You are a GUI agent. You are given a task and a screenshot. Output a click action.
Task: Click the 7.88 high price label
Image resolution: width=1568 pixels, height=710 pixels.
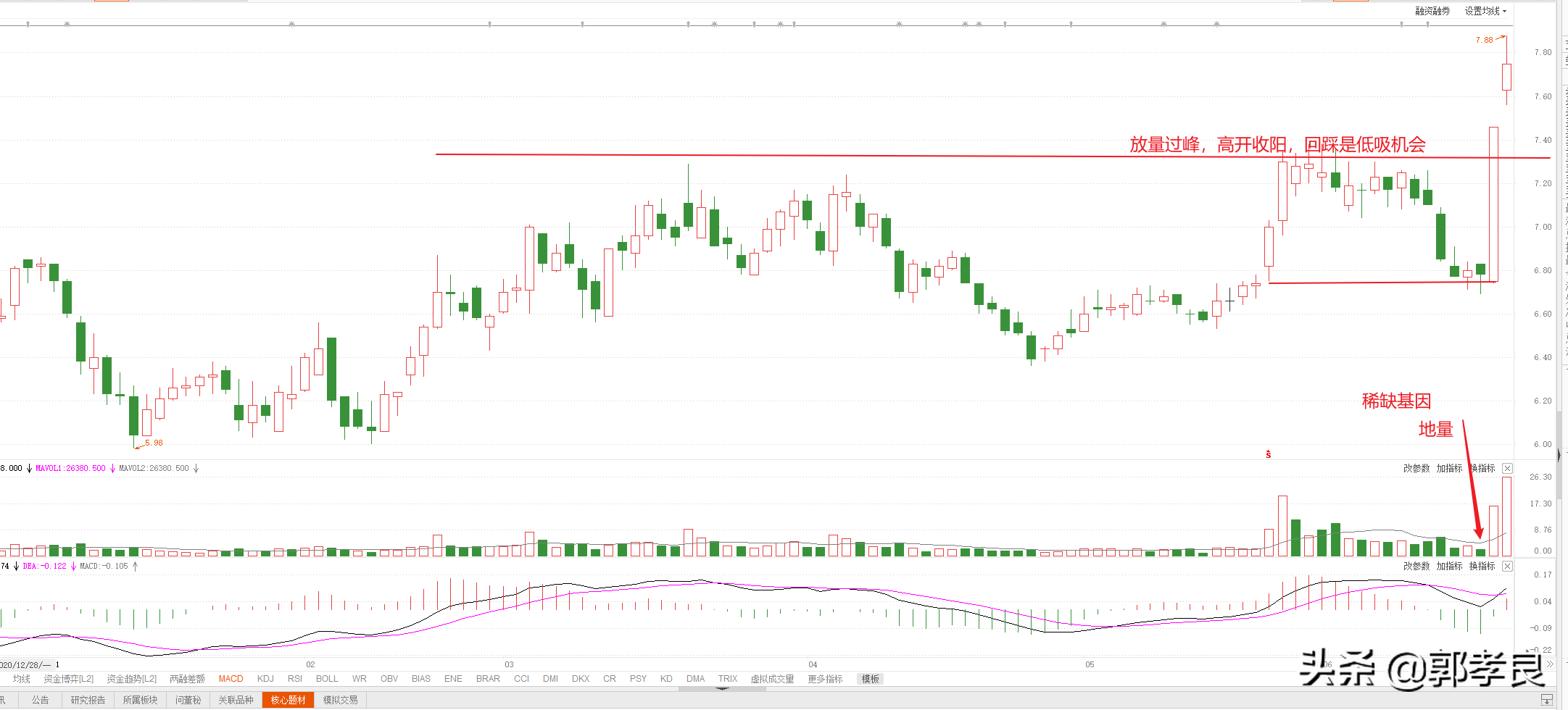pos(1484,41)
